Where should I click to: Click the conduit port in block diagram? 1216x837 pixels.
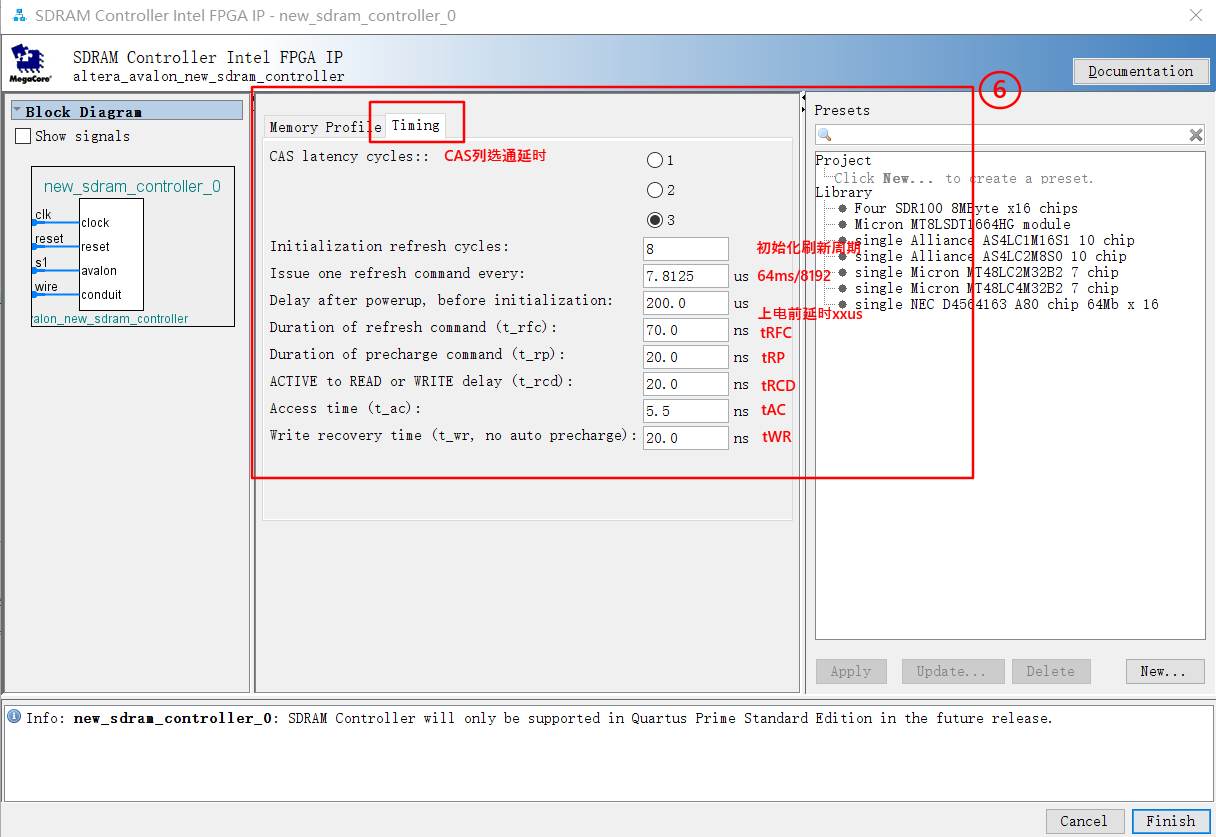(x=102, y=295)
